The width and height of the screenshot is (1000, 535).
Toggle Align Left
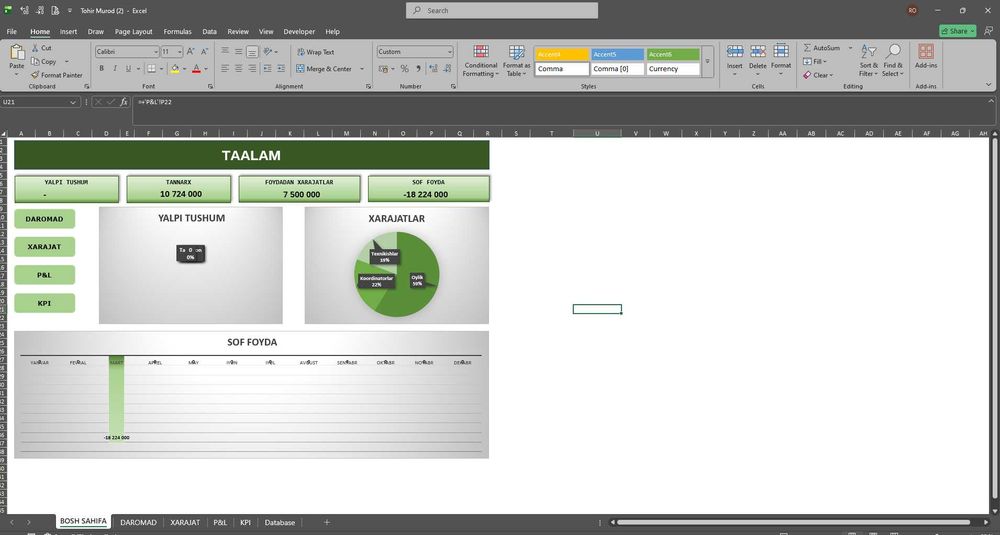coord(225,68)
